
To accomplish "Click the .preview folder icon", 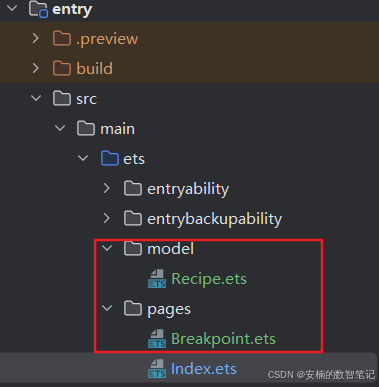I will pyautogui.click(x=62, y=39).
